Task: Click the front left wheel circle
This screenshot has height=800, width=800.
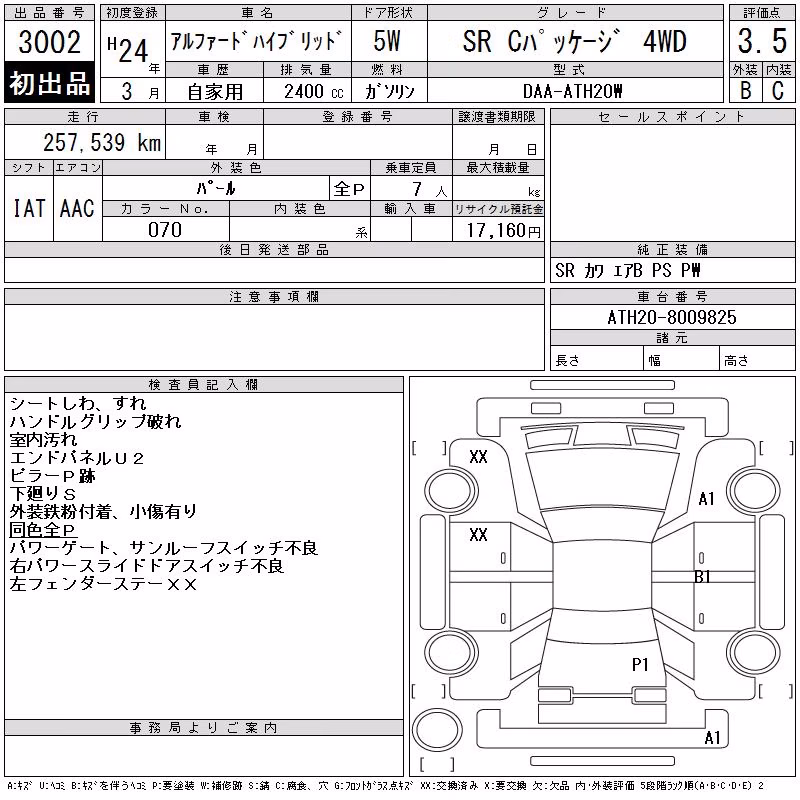Action: (x=451, y=491)
